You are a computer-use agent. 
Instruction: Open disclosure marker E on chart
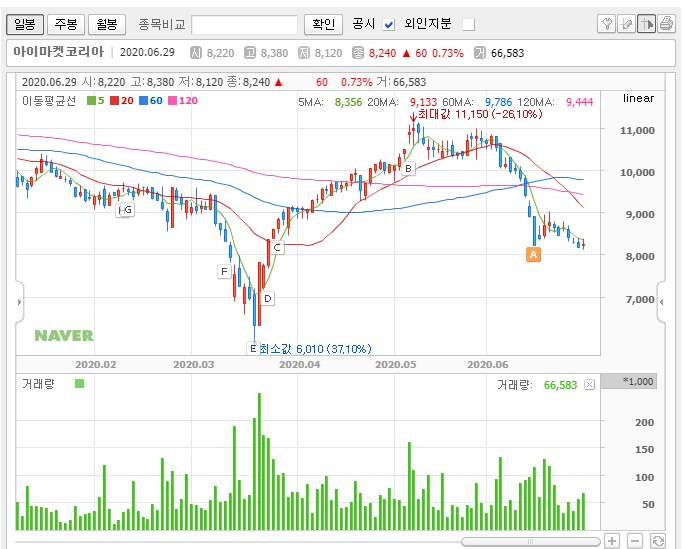click(x=253, y=349)
